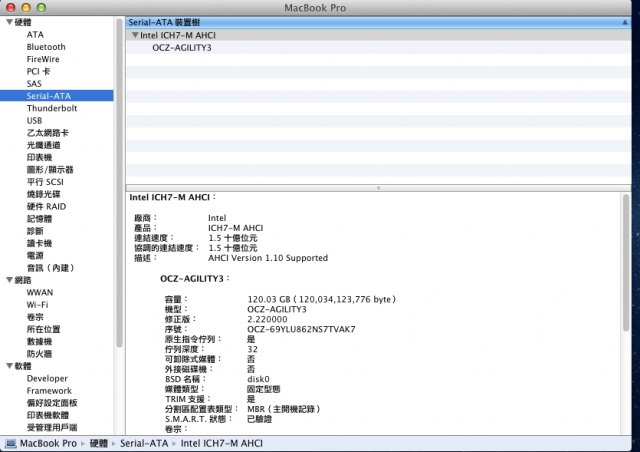Select 數據機 in the sidebar
The width and height of the screenshot is (640, 452).
click(39, 341)
